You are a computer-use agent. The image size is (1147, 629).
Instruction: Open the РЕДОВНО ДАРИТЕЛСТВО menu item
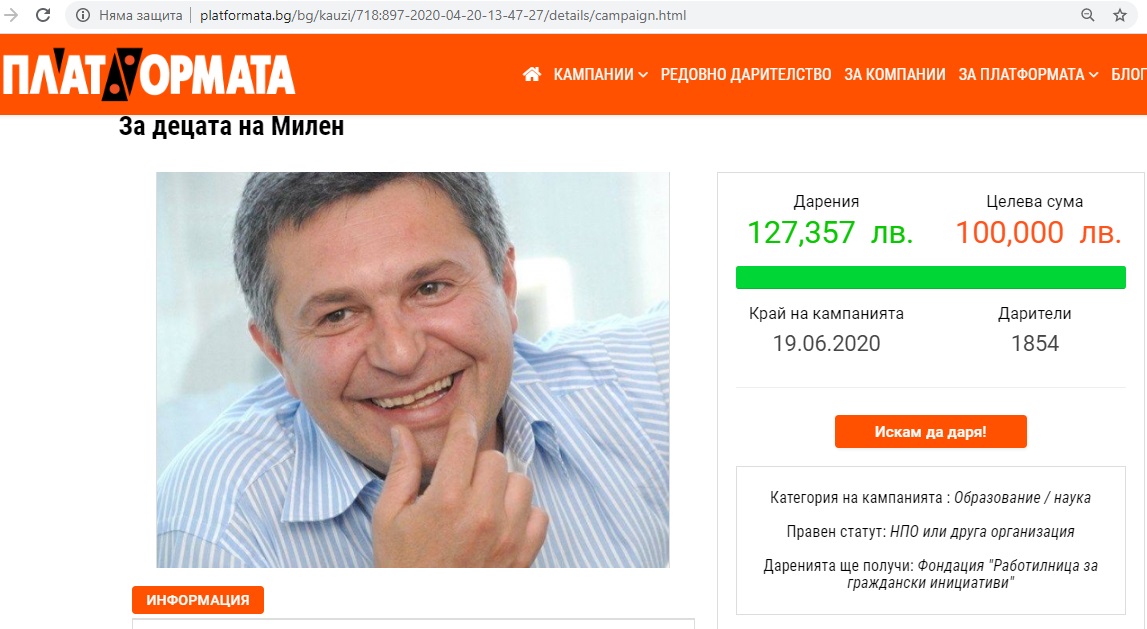pos(745,74)
